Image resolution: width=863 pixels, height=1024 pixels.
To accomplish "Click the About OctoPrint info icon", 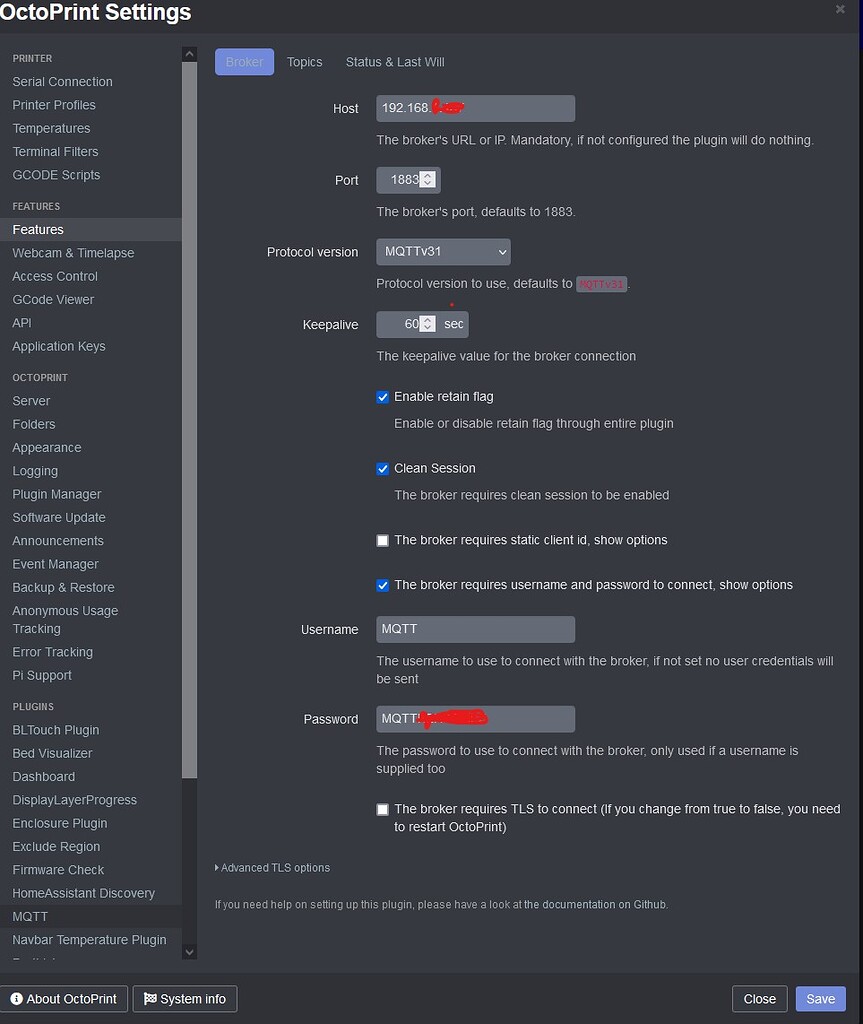I will click(16, 999).
